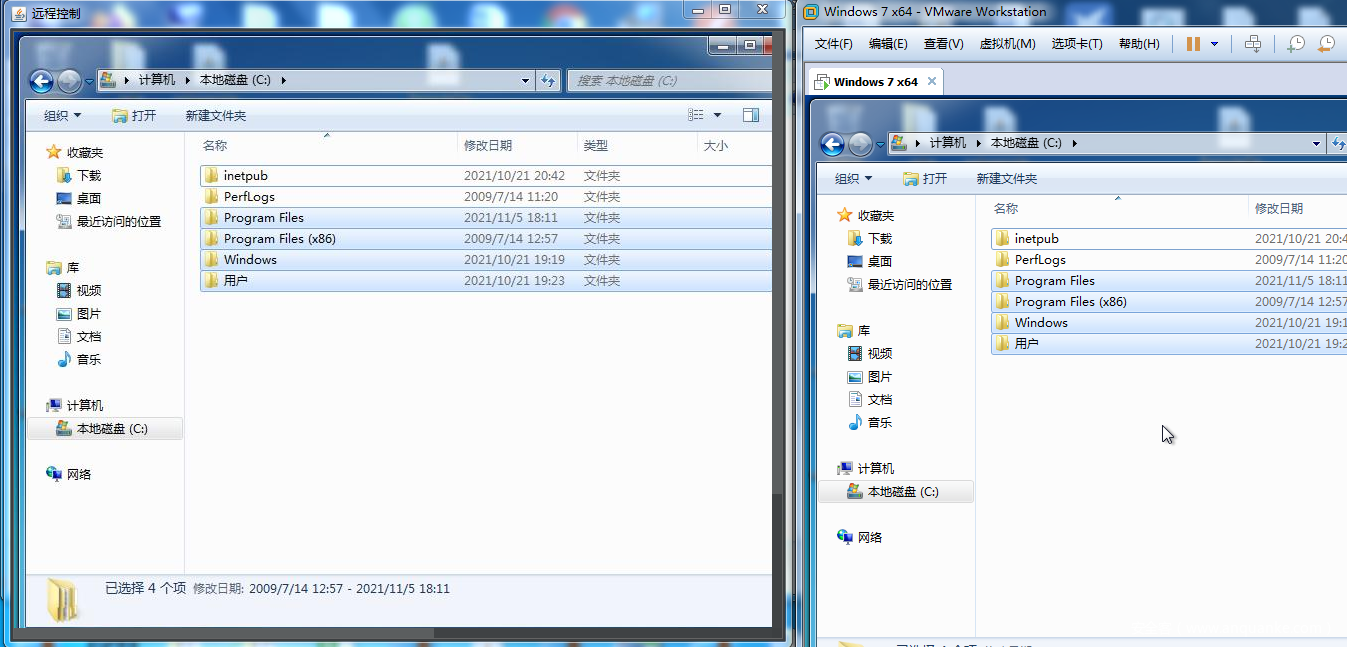Take a snapshot using the clock-plus icon
The width and height of the screenshot is (1347, 647).
pos(1296,44)
